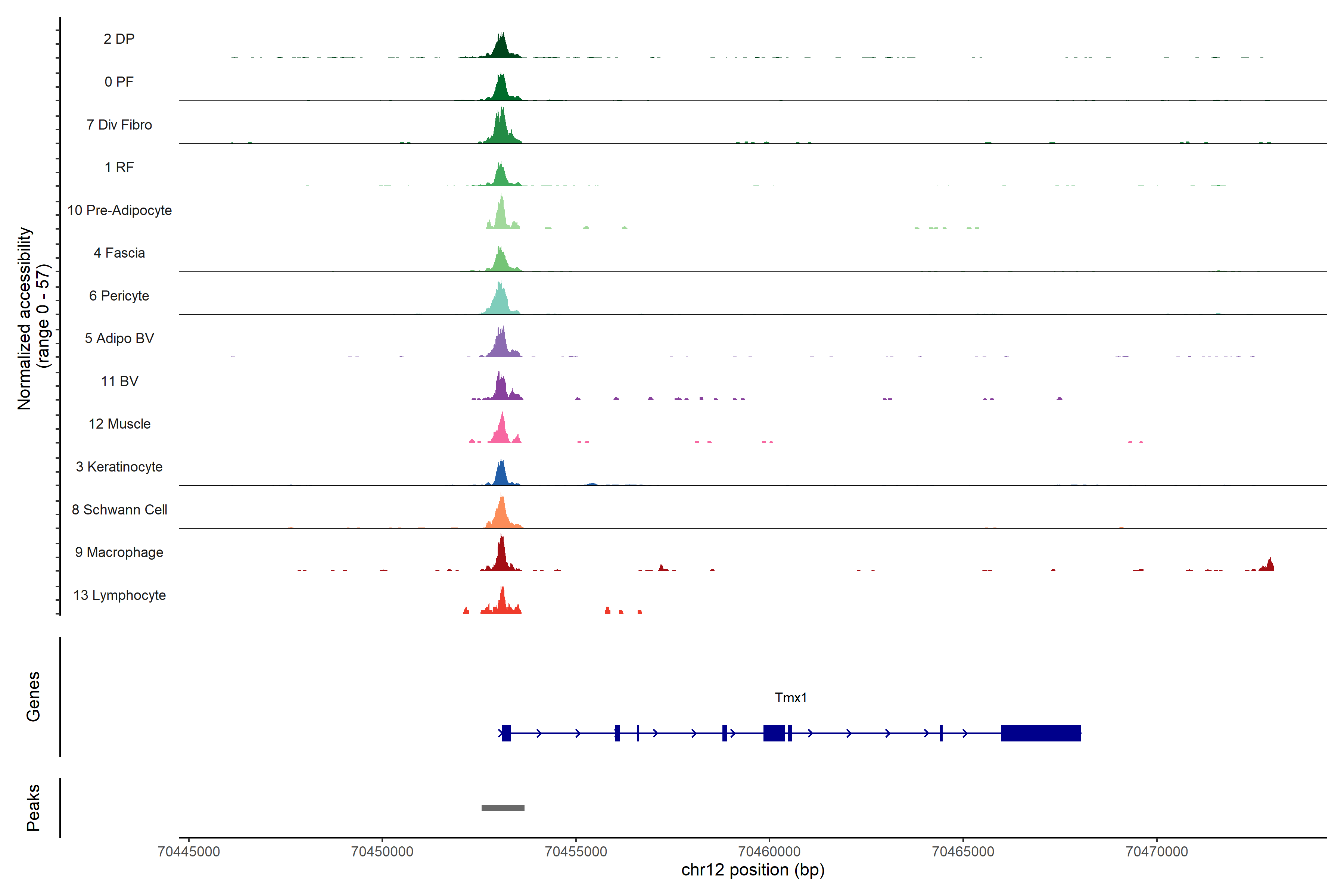This screenshot has width=1344, height=896.
Task: Click the gray peak bar in Peaks track
Action: [503, 808]
